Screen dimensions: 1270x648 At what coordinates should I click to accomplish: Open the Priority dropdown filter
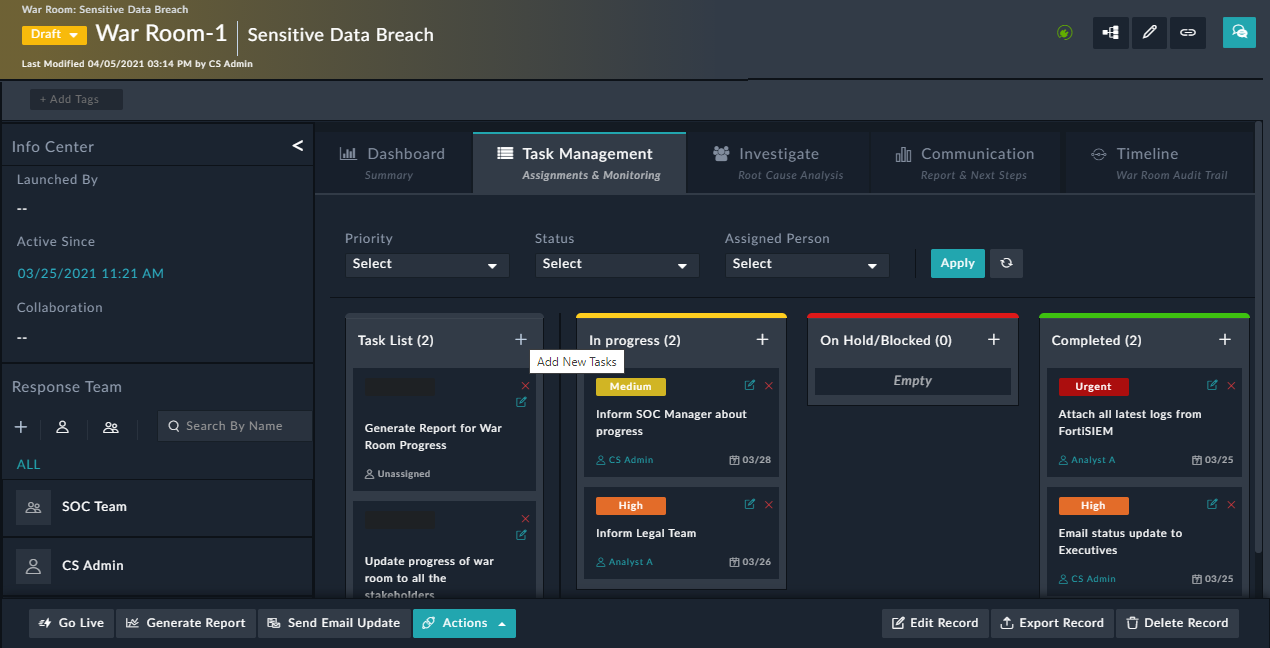pyautogui.click(x=426, y=264)
